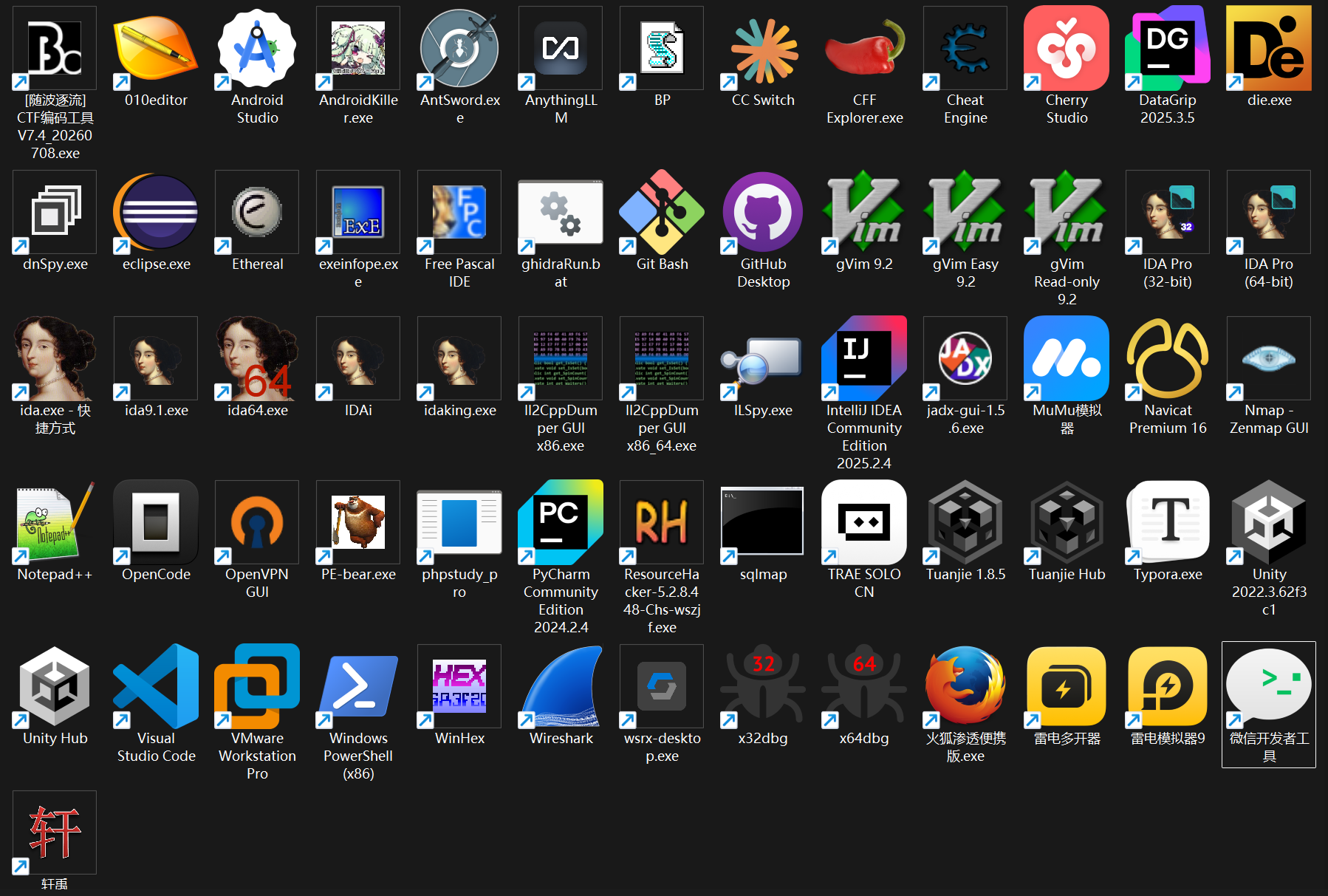Open Nmap - Zenmap GUI
This screenshot has height=896, width=1328.
1269,358
